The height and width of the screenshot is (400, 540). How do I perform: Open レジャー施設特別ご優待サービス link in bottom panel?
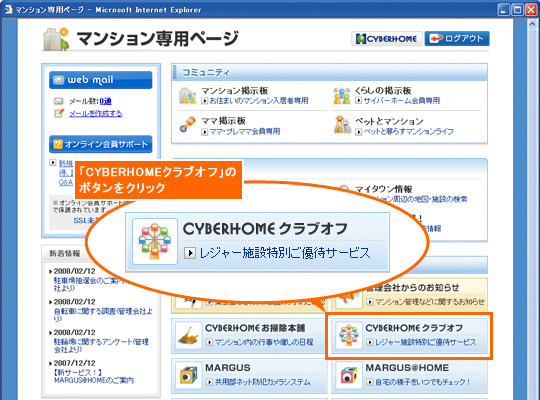point(426,342)
